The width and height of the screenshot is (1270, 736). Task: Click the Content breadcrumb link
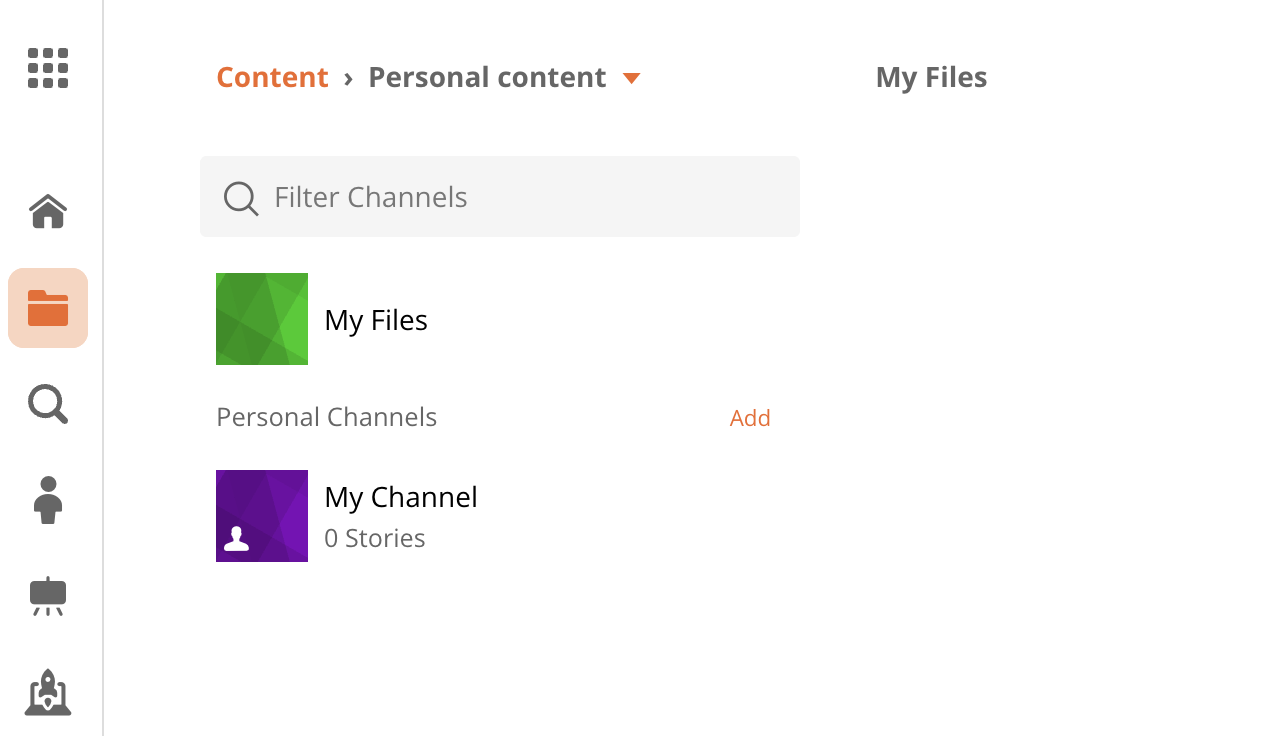[272, 77]
